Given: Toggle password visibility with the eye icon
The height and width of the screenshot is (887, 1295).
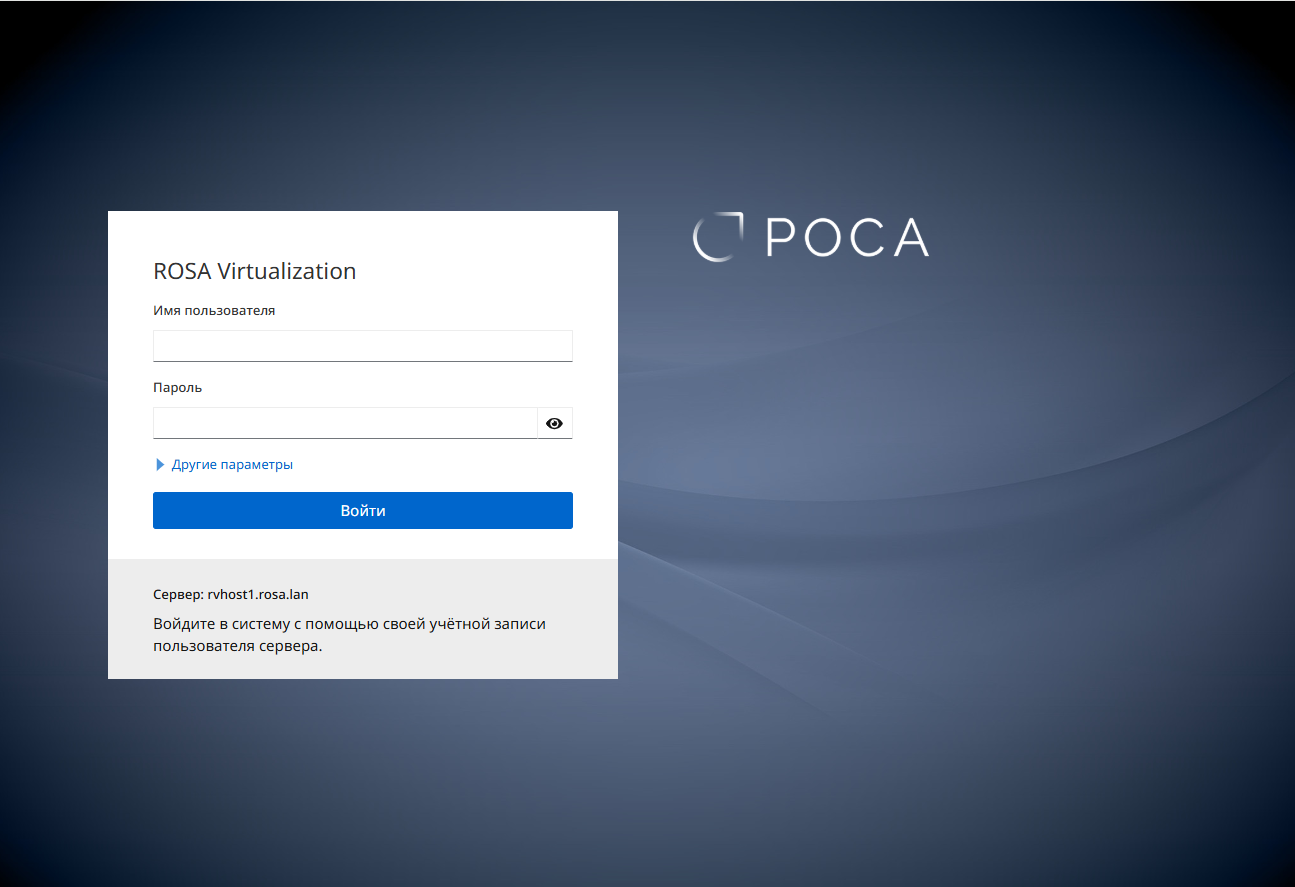Looking at the screenshot, I should [555, 424].
